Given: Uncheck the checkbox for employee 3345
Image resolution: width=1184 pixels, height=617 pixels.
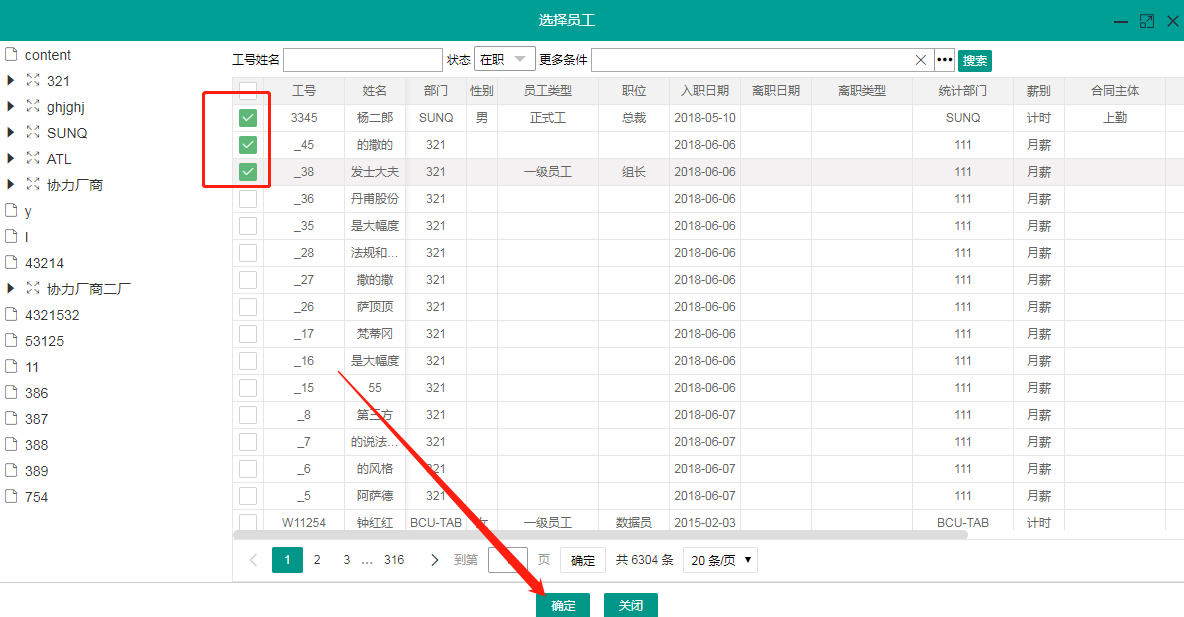Looking at the screenshot, I should tap(248, 118).
